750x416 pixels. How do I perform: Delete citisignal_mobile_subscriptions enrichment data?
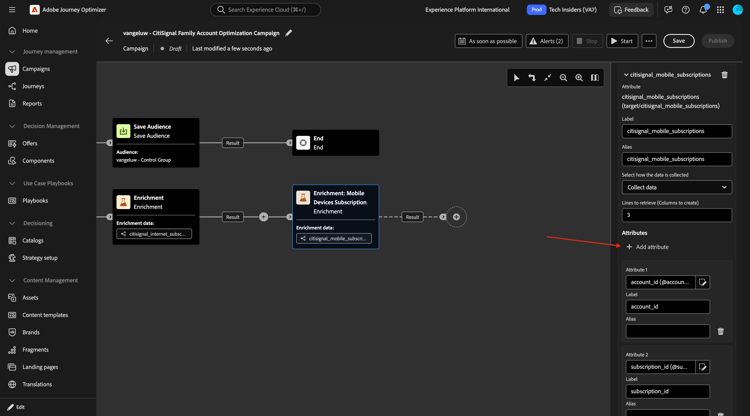point(725,75)
